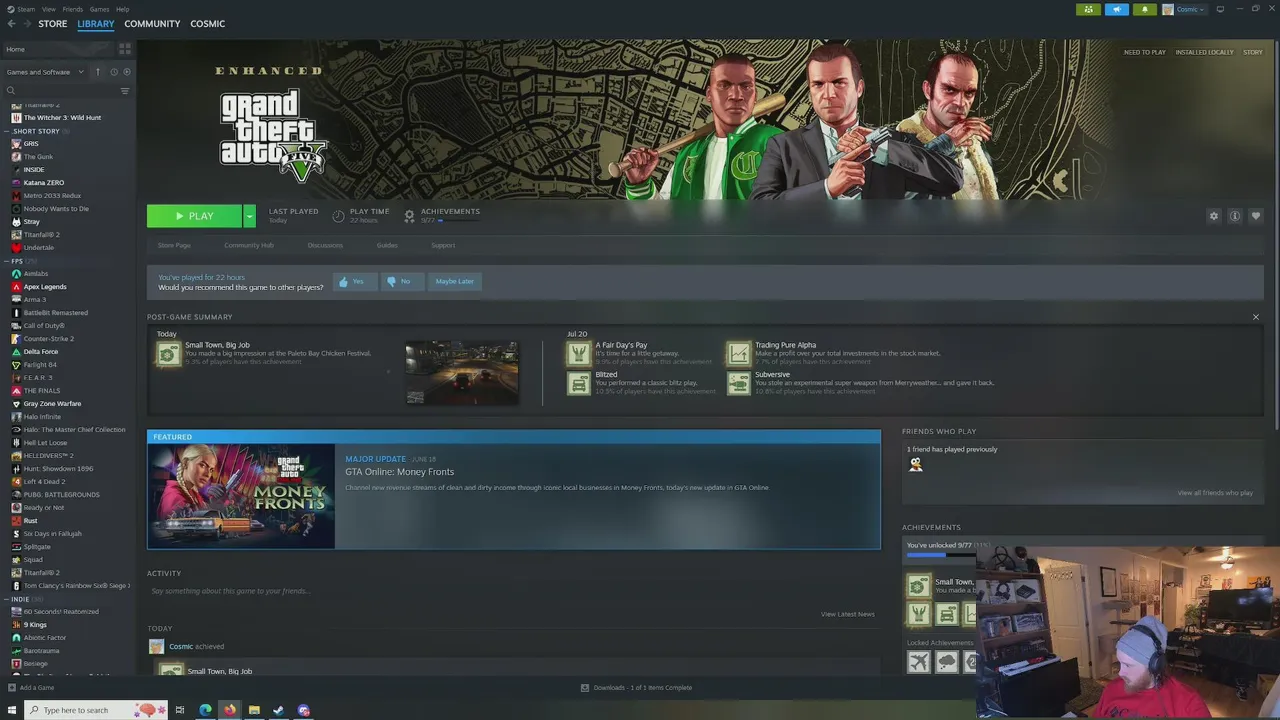This screenshot has height=720, width=1280.
Task: Open the GTA Online Money Fronts thumbnail
Action: [241, 496]
